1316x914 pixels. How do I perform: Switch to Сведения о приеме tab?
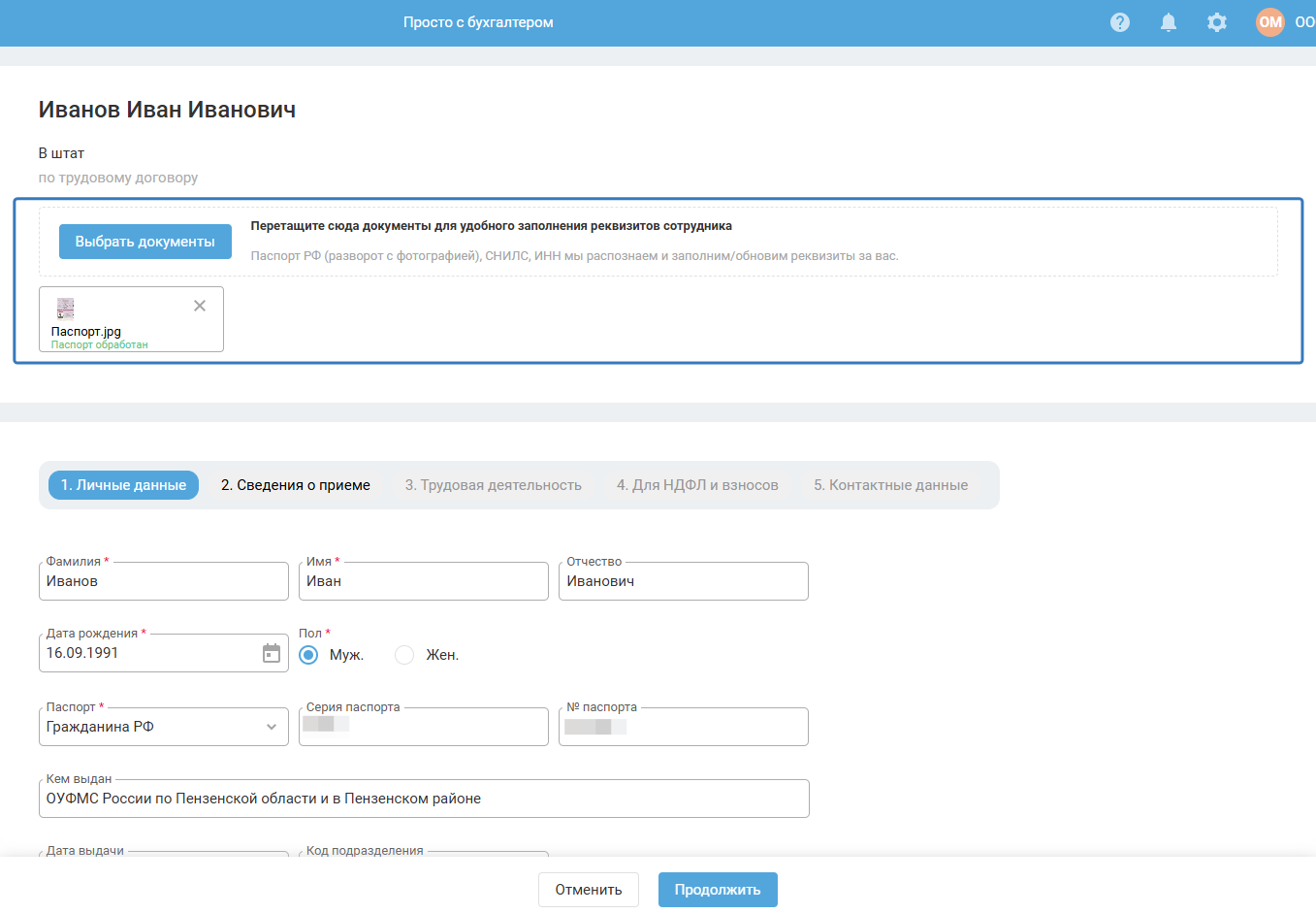pyautogui.click(x=296, y=485)
